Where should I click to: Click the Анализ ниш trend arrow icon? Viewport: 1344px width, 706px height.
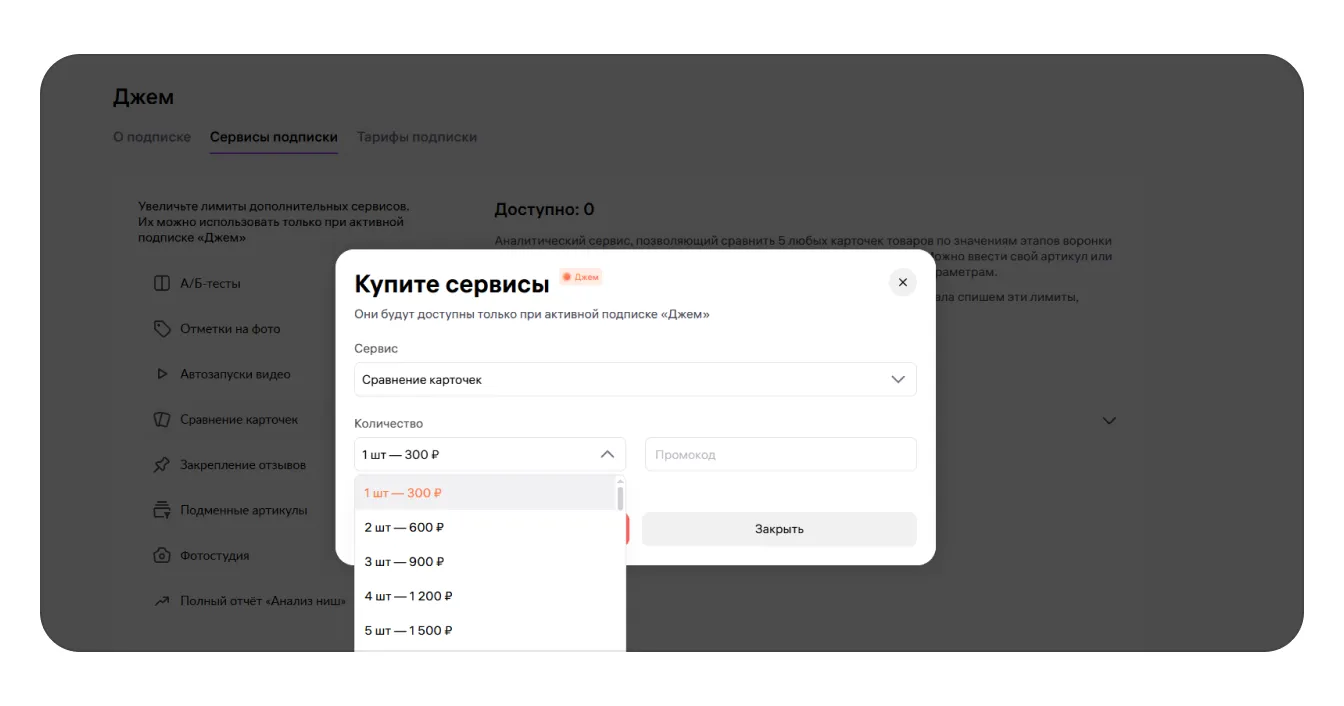pos(162,601)
